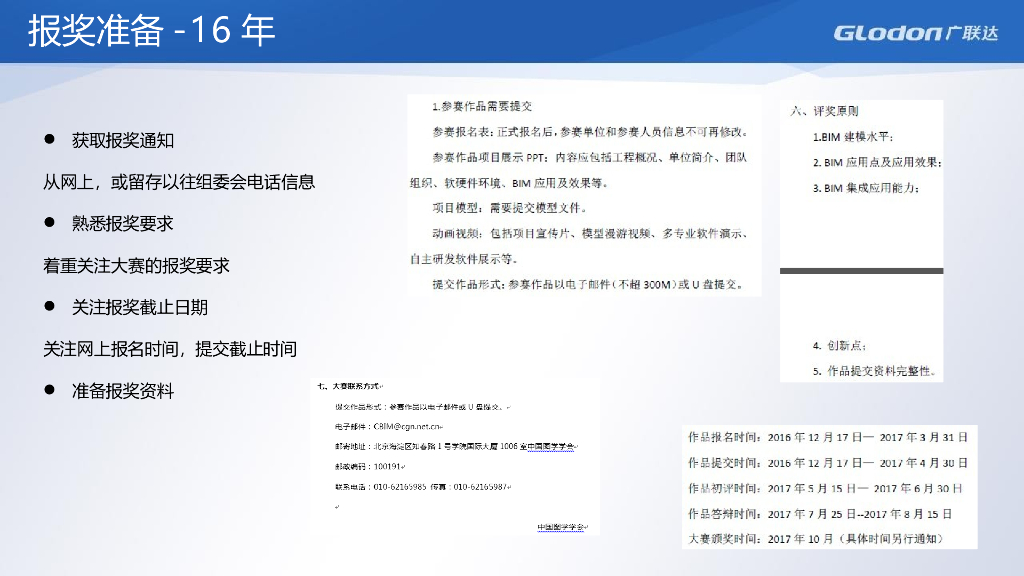The width and height of the screenshot is (1024, 576).
Task: Click the line '自主研发软件展示等。'
Action: click(x=464, y=259)
